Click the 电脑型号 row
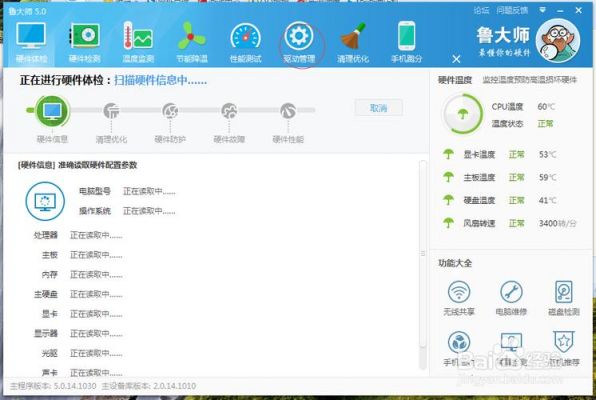 [127, 191]
